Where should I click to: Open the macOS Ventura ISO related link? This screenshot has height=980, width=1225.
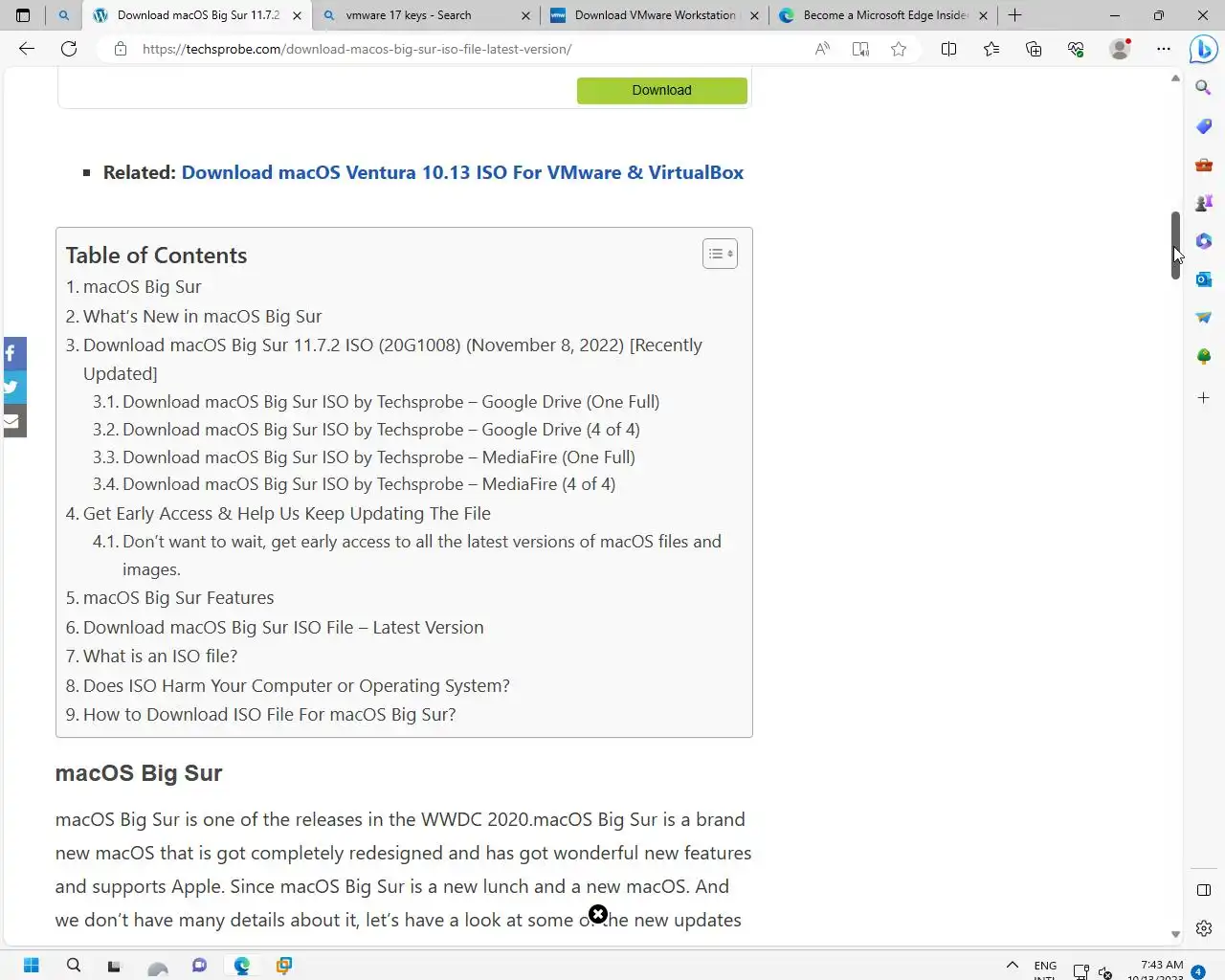pyautogui.click(x=462, y=172)
